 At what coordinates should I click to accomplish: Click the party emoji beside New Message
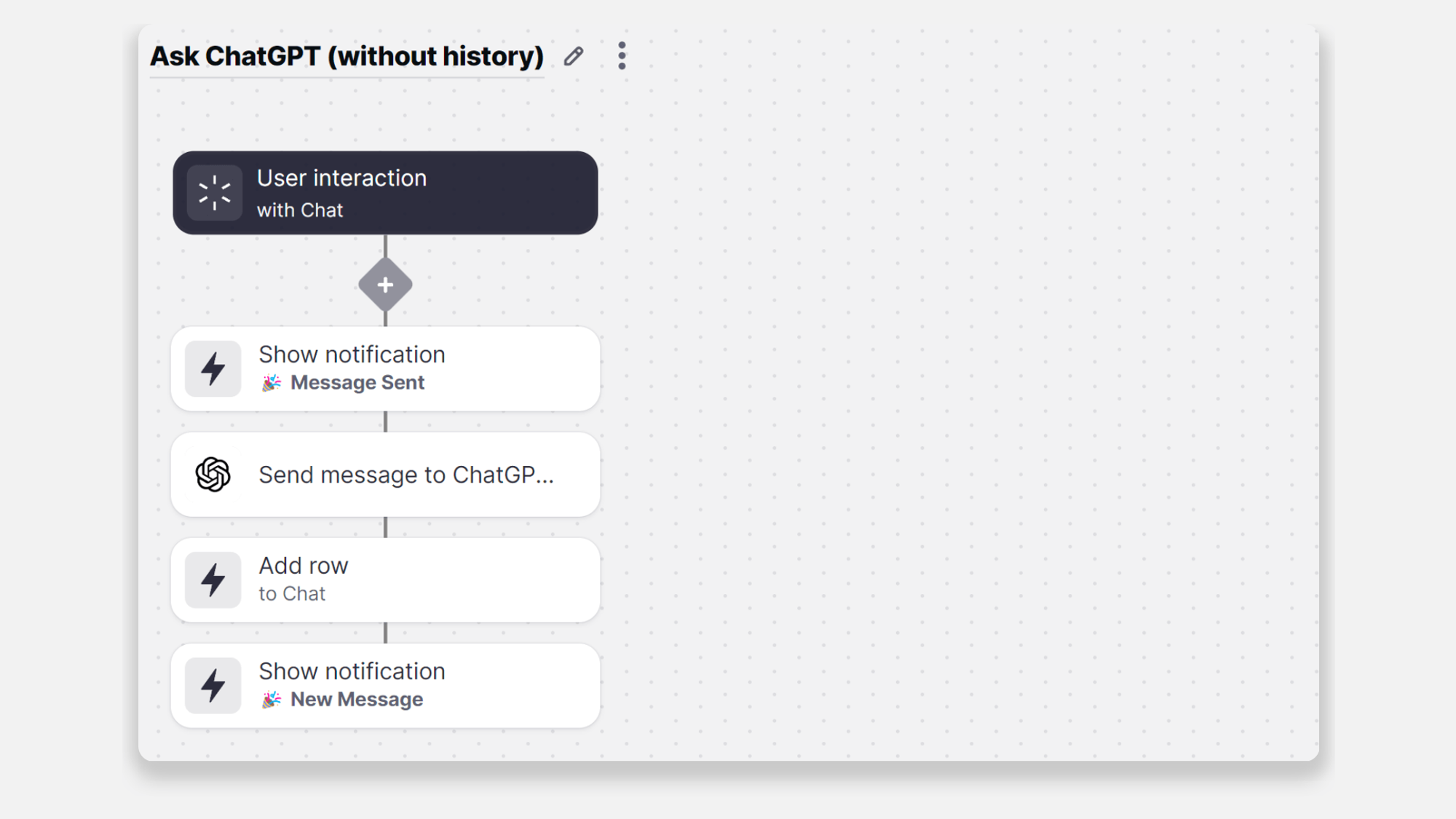point(272,700)
